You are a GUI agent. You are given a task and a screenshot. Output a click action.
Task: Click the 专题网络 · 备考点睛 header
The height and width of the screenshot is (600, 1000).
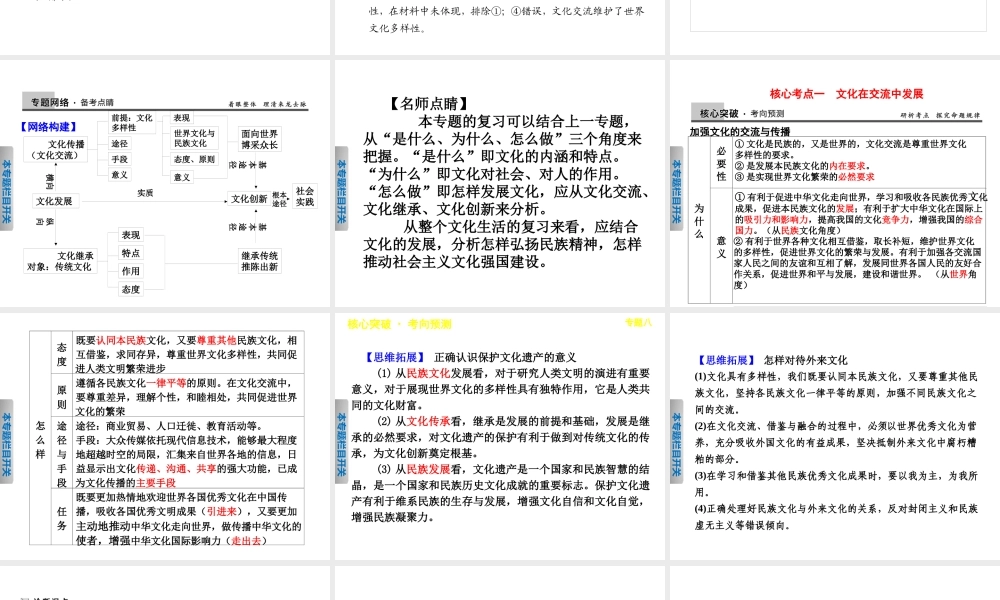71,102
